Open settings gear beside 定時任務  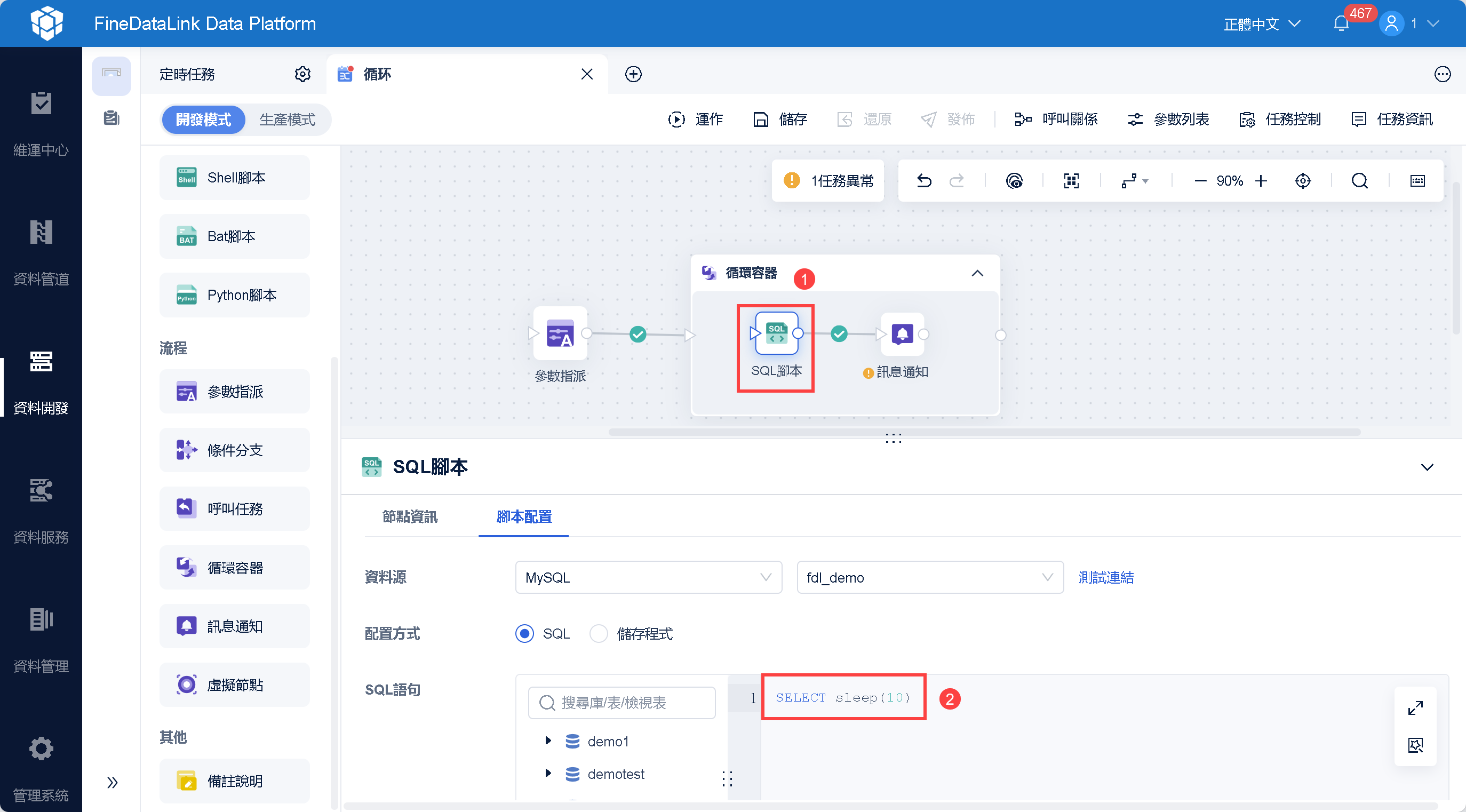302,74
